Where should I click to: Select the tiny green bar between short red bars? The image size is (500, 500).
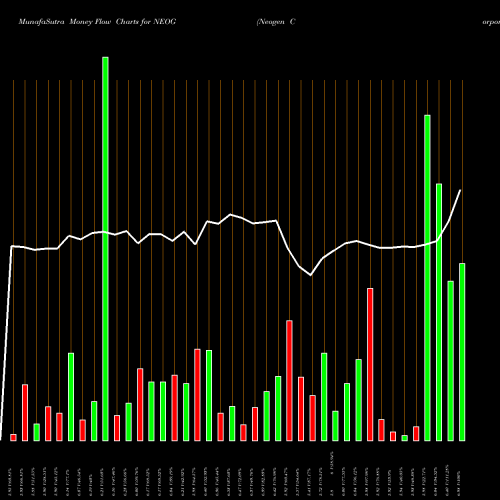[x=404, y=438]
